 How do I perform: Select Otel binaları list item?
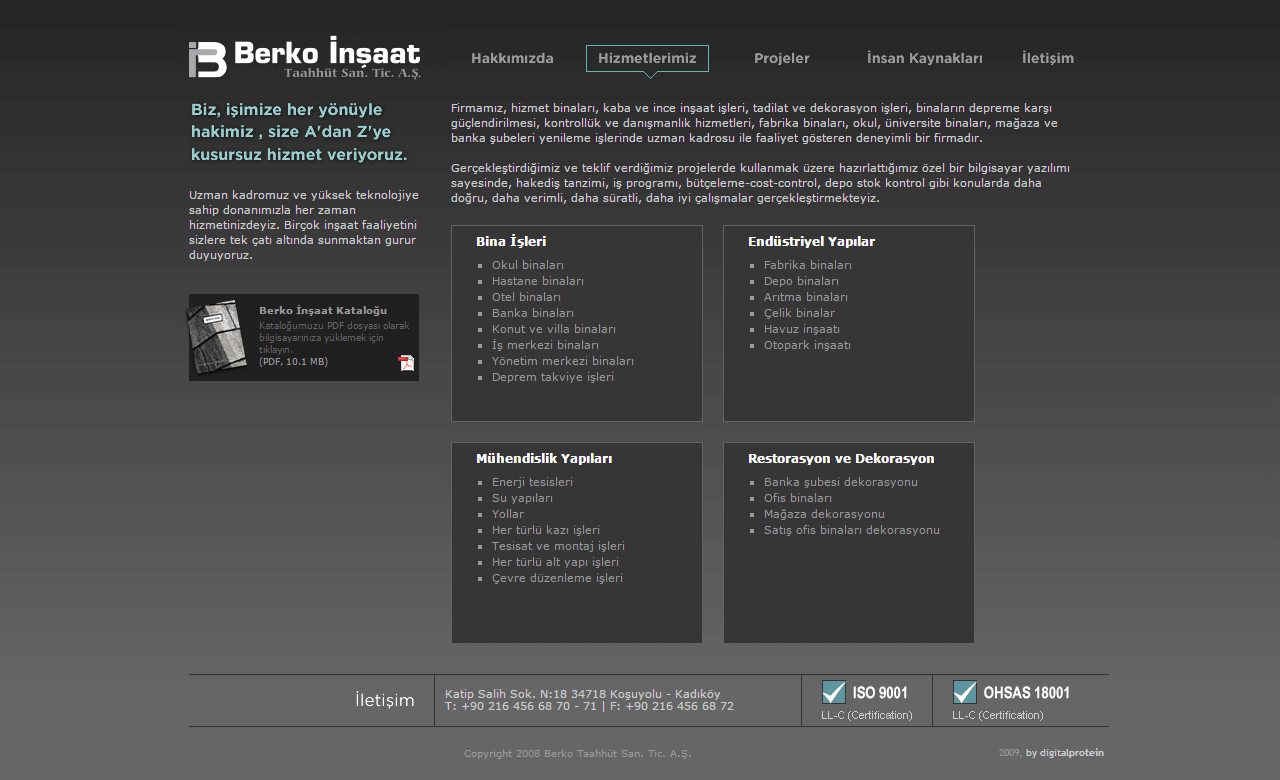point(526,297)
